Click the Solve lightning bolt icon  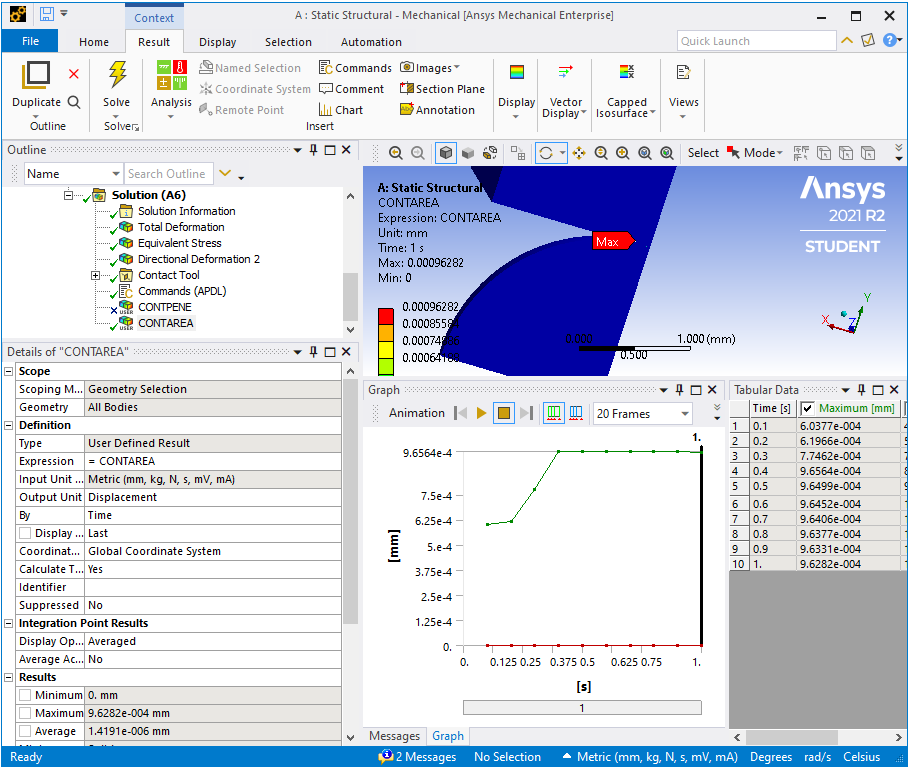117,74
